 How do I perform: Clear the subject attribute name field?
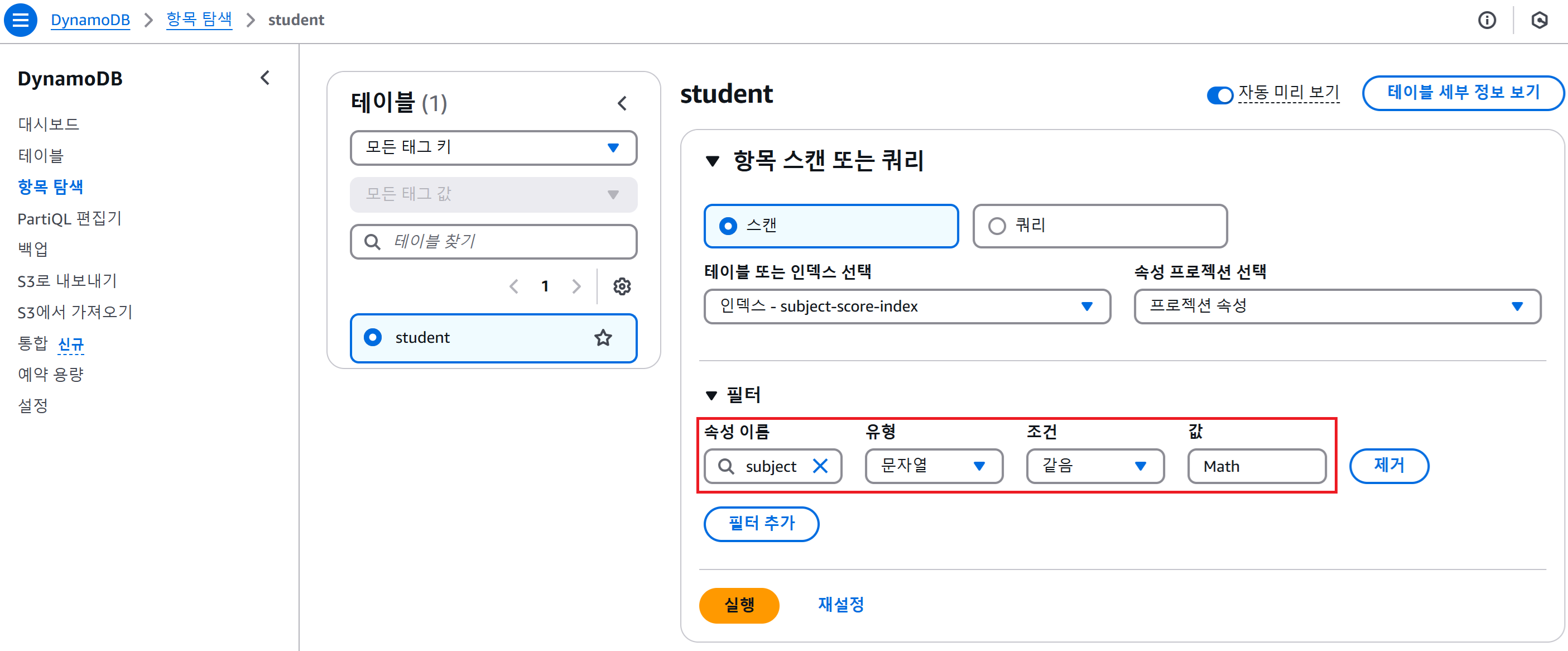click(820, 467)
